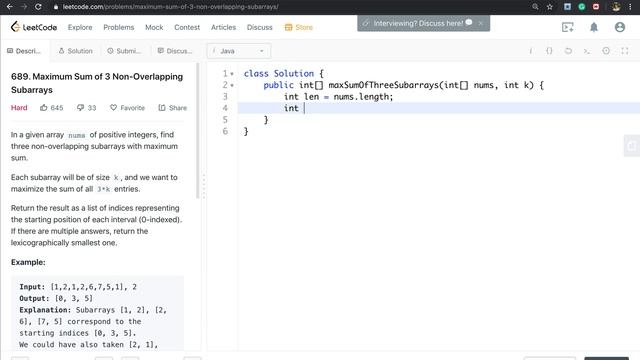Click inside editor line 4 after int
Image resolution: width=640 pixels, height=360 pixels.
pyautogui.click(x=304, y=108)
